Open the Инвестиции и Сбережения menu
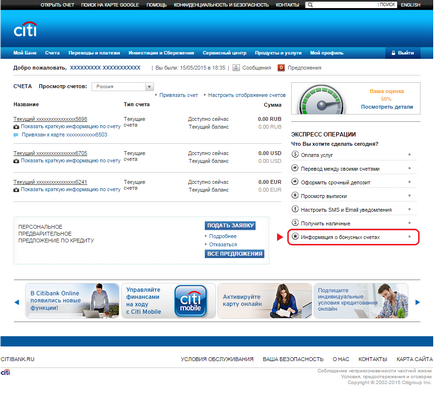 click(x=161, y=53)
